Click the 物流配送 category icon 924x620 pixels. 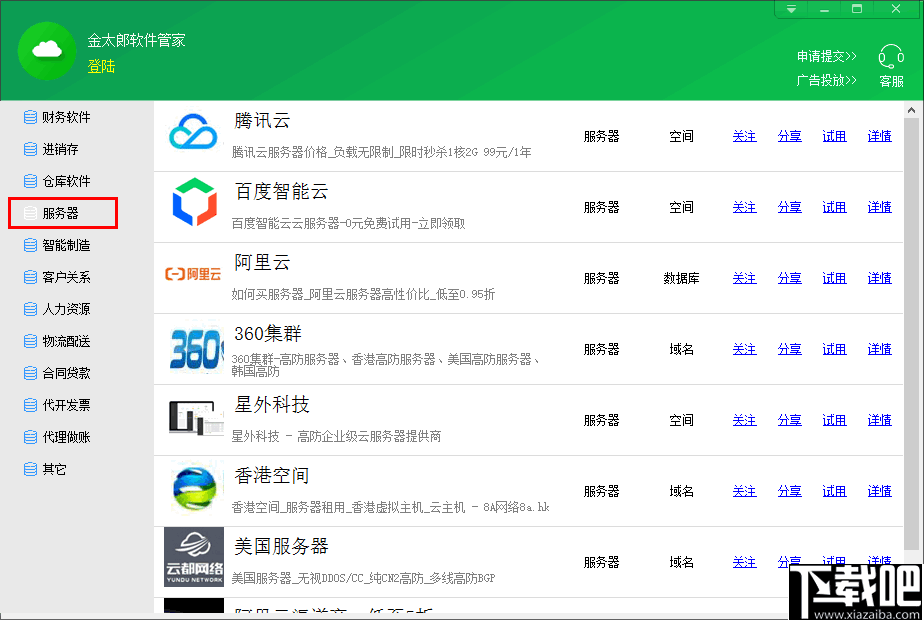pyautogui.click(x=31, y=341)
